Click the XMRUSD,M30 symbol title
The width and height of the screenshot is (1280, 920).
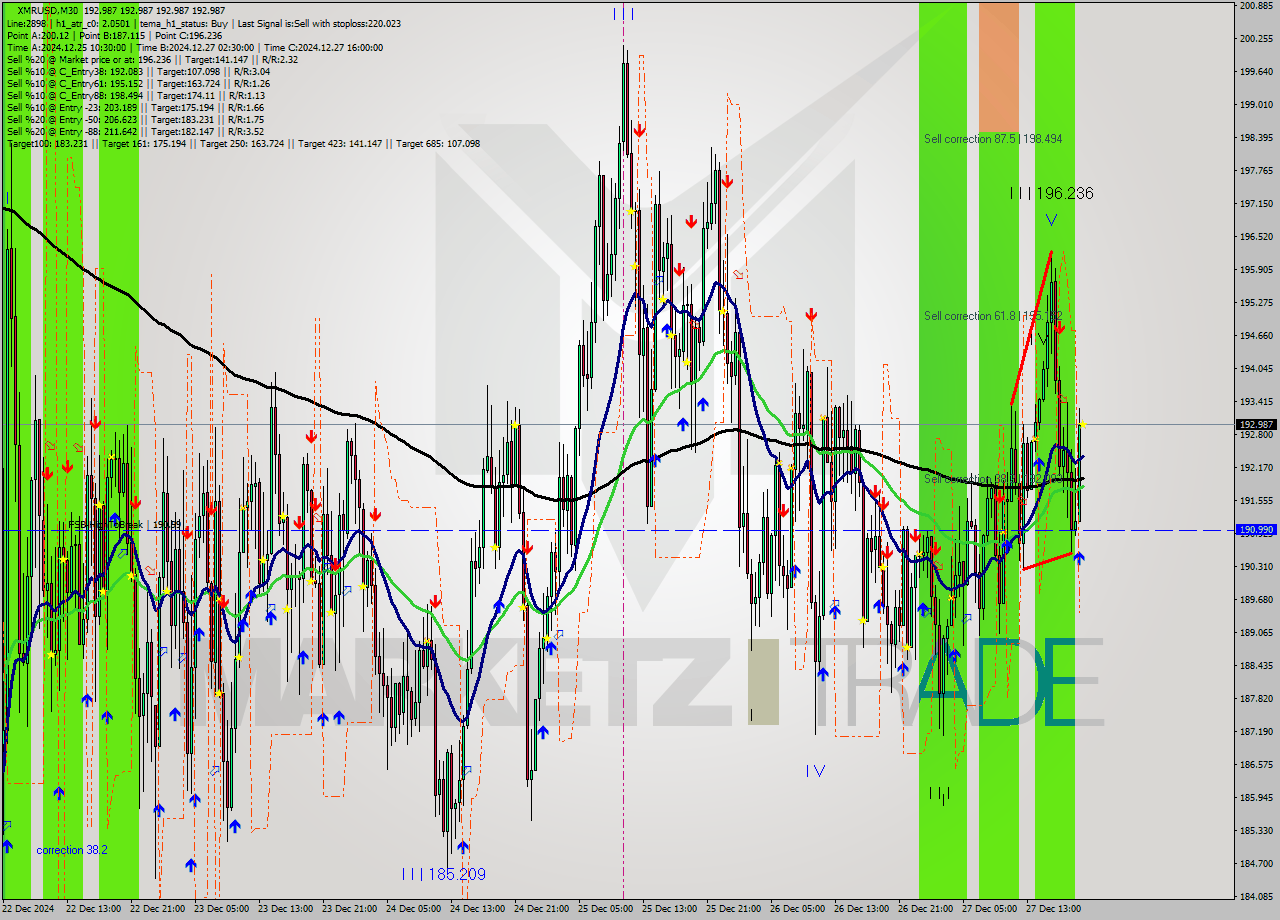[47, 10]
